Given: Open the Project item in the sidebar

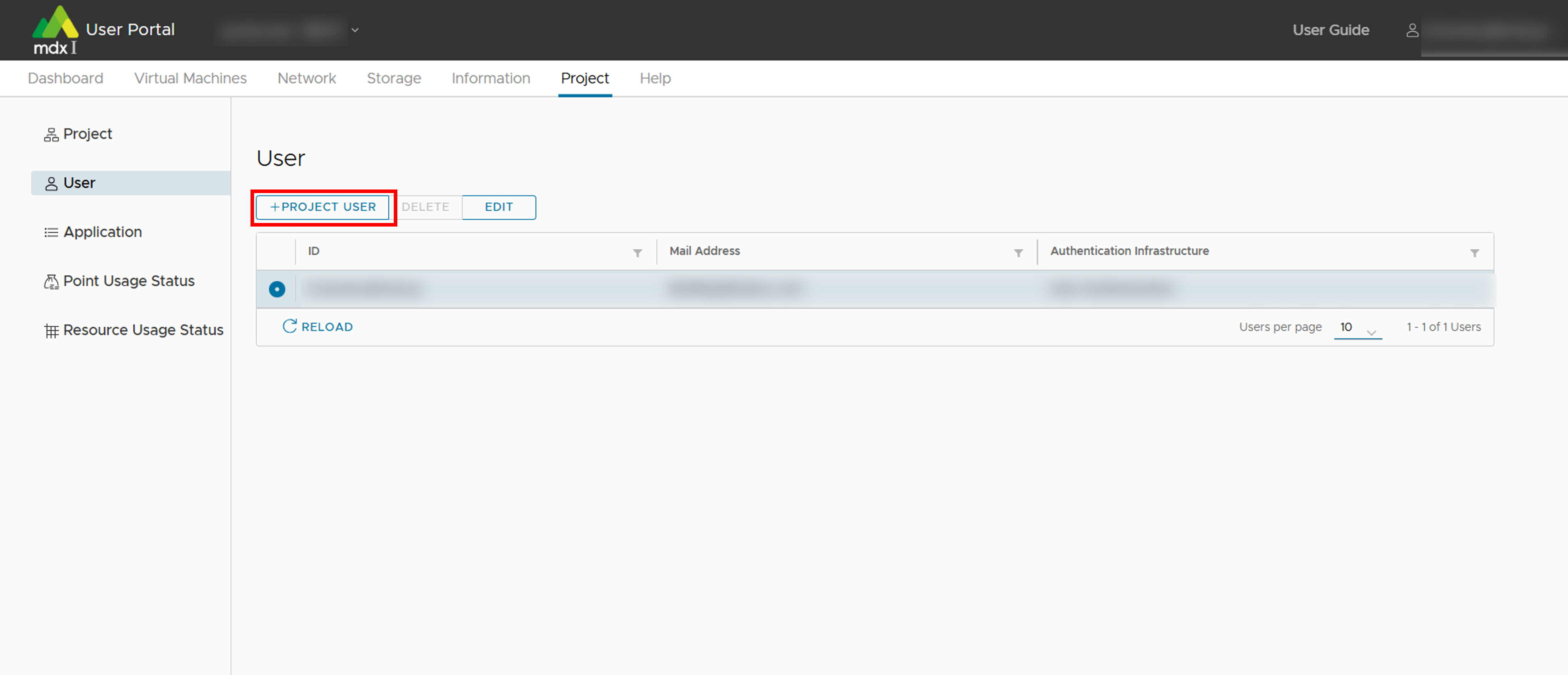Looking at the screenshot, I should 87,134.
